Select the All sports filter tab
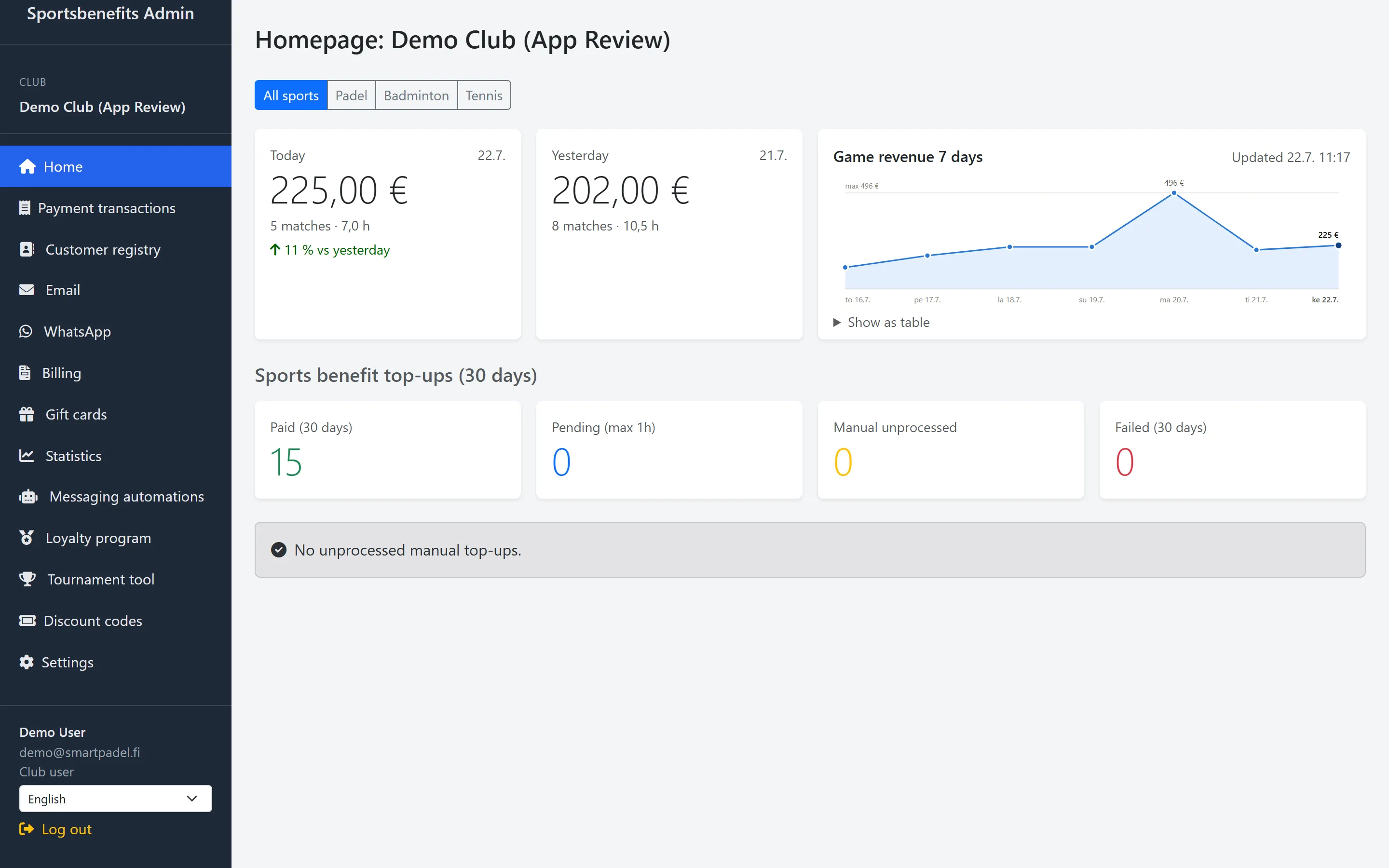1389x868 pixels. (x=291, y=95)
